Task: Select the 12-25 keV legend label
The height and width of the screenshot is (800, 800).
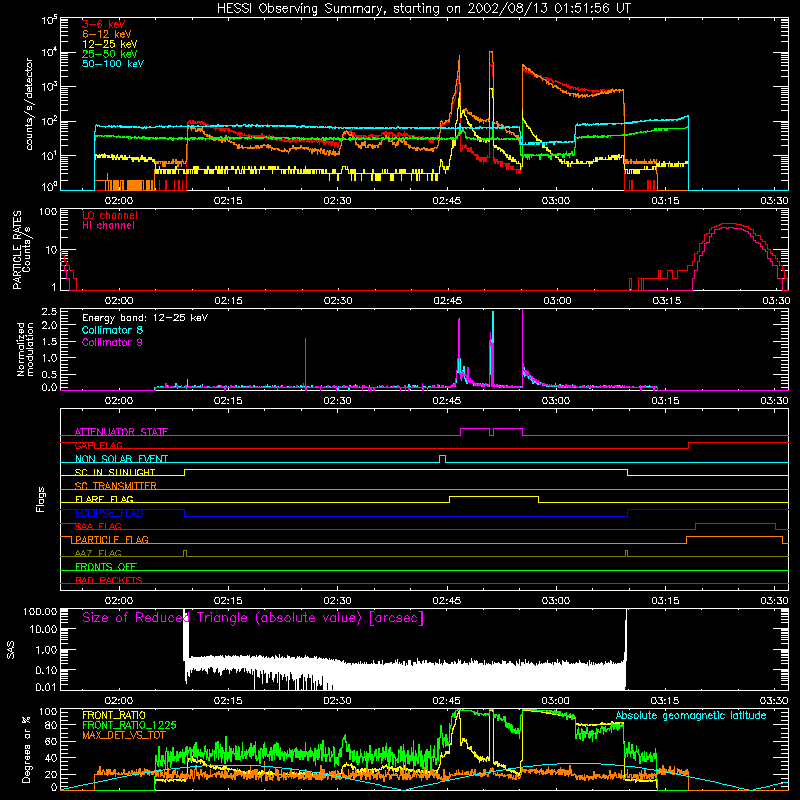Action: coord(109,44)
